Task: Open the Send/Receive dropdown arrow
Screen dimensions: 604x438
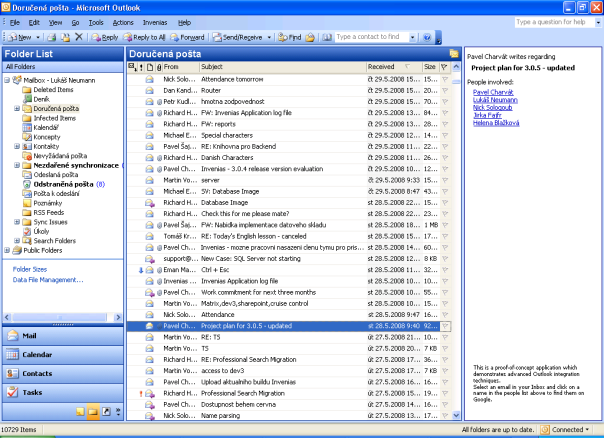Action: [269, 37]
